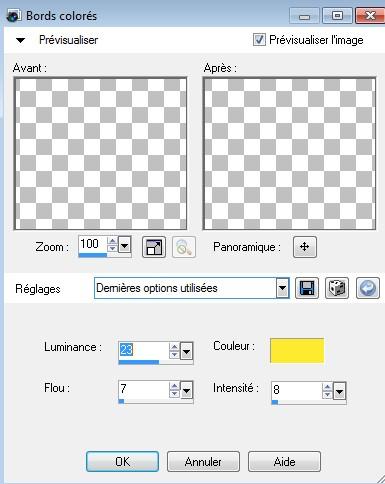Click inside the Luminance input field

(x=144, y=350)
